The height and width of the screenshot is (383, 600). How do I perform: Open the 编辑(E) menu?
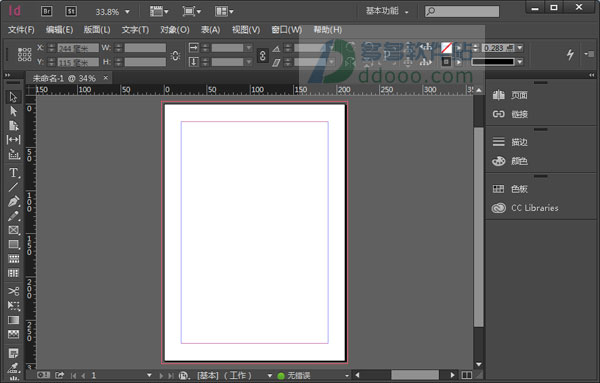coord(59,30)
